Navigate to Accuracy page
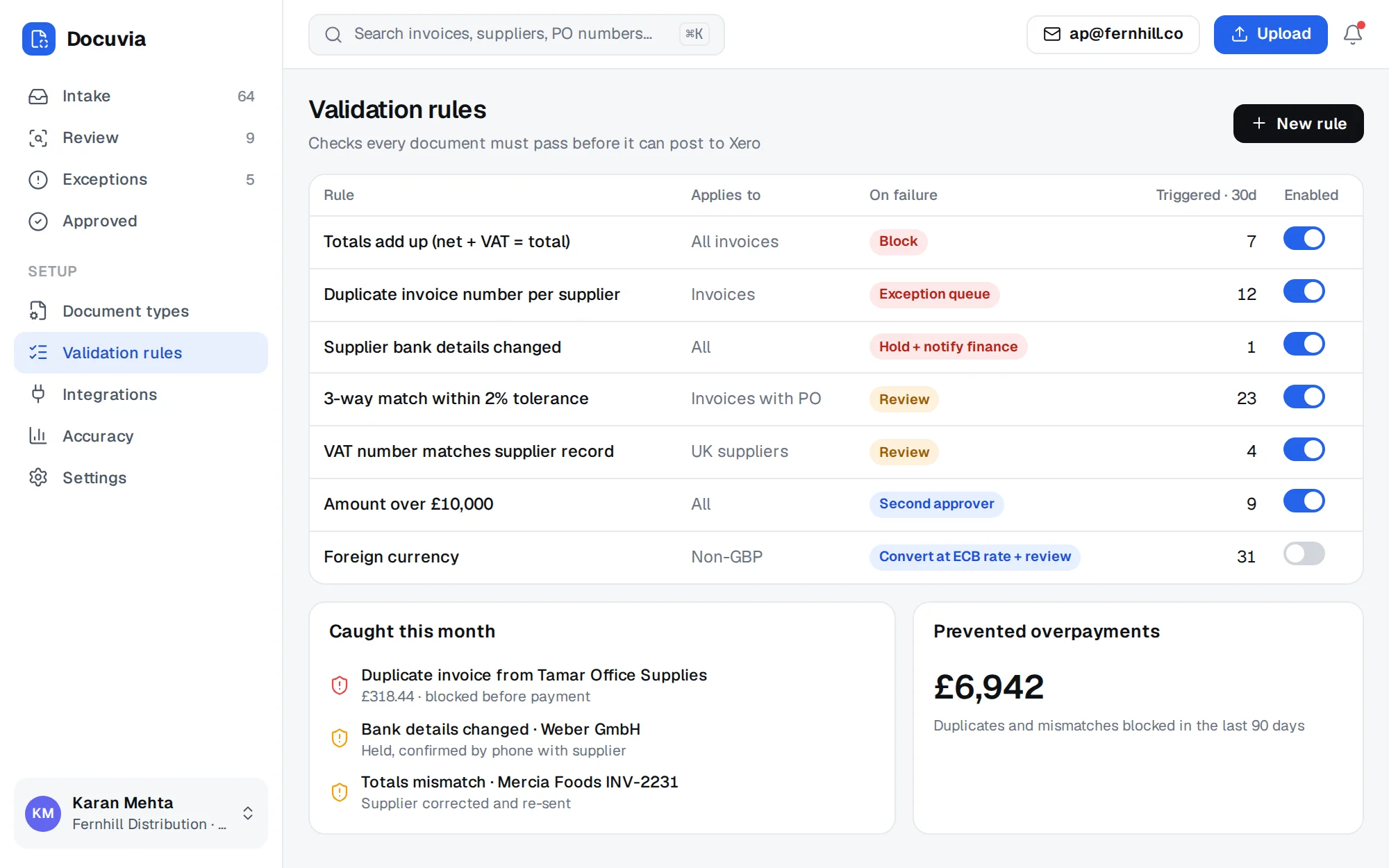 click(141, 436)
